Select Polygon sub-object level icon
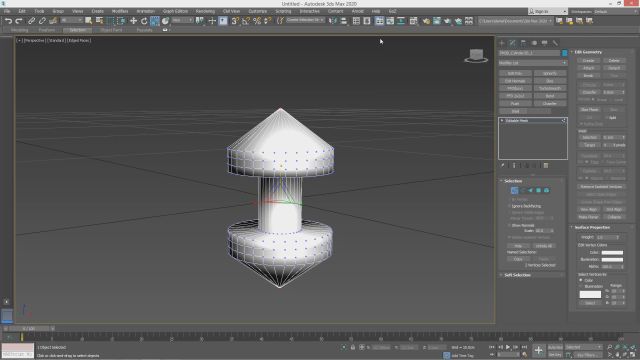 click(538, 190)
